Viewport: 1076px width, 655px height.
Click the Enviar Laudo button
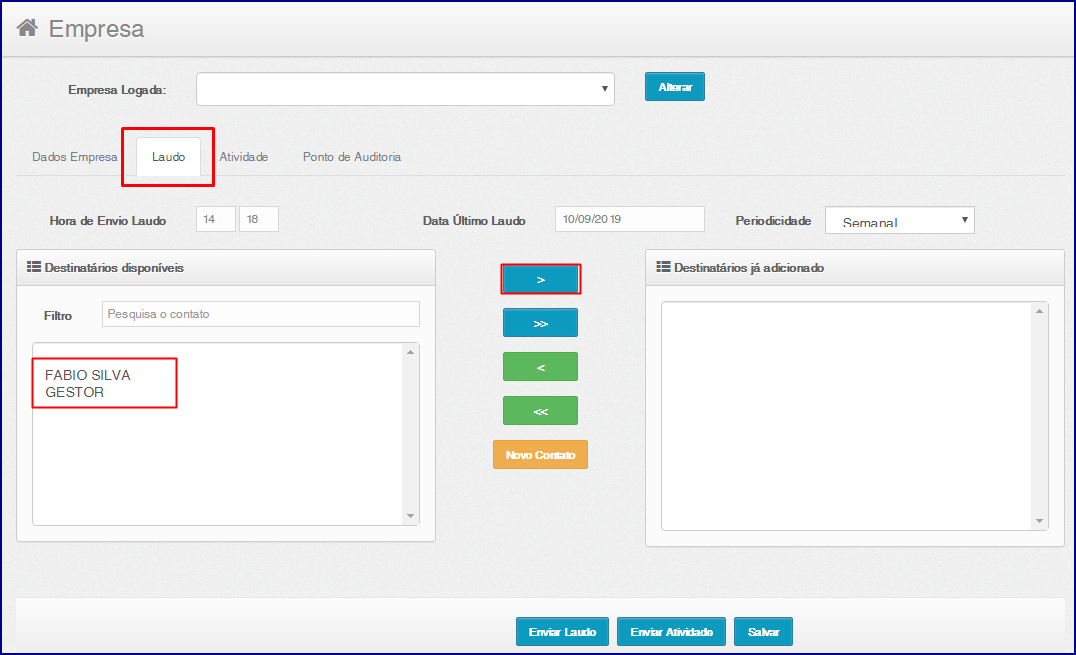pos(562,632)
